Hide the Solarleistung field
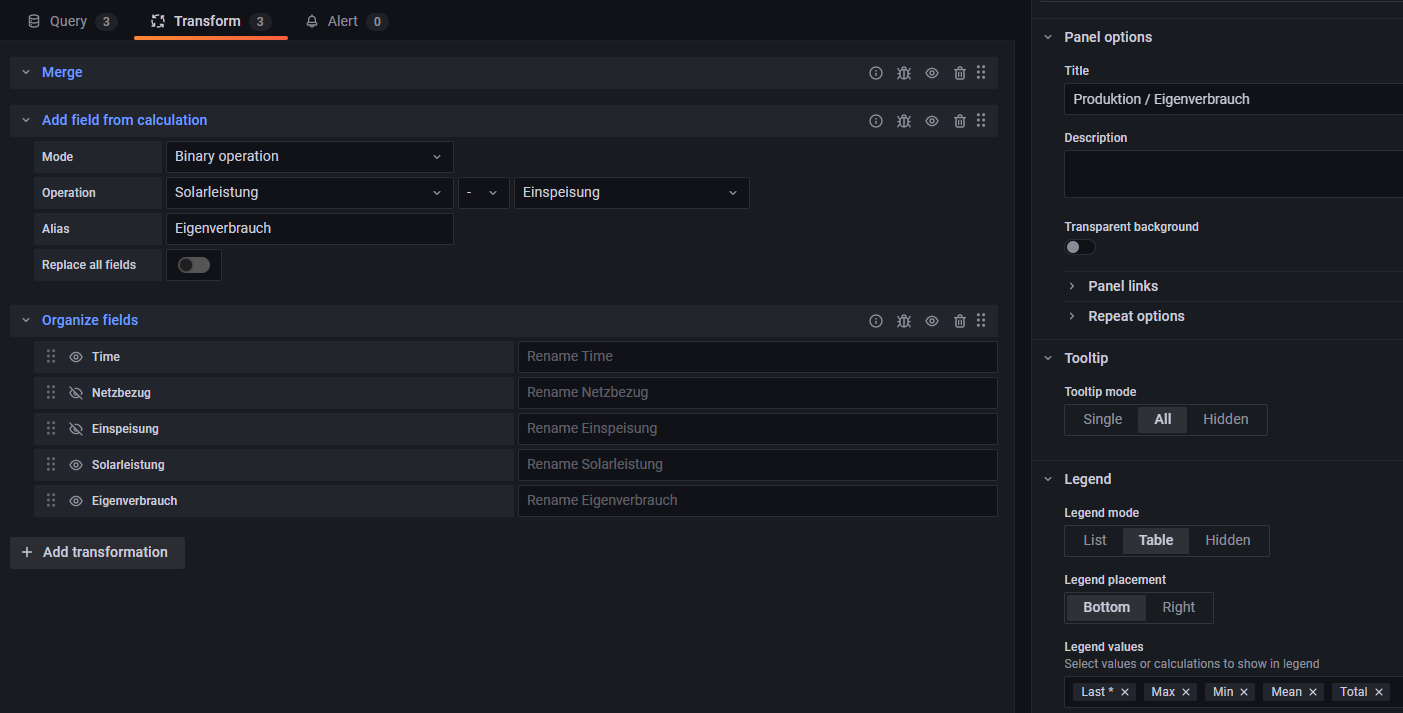Screen dimensions: 1403x713 pyautogui.click(x=76, y=465)
